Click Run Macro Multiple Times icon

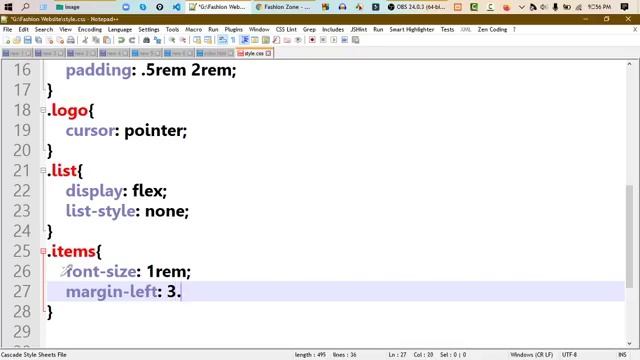(x=344, y=40)
